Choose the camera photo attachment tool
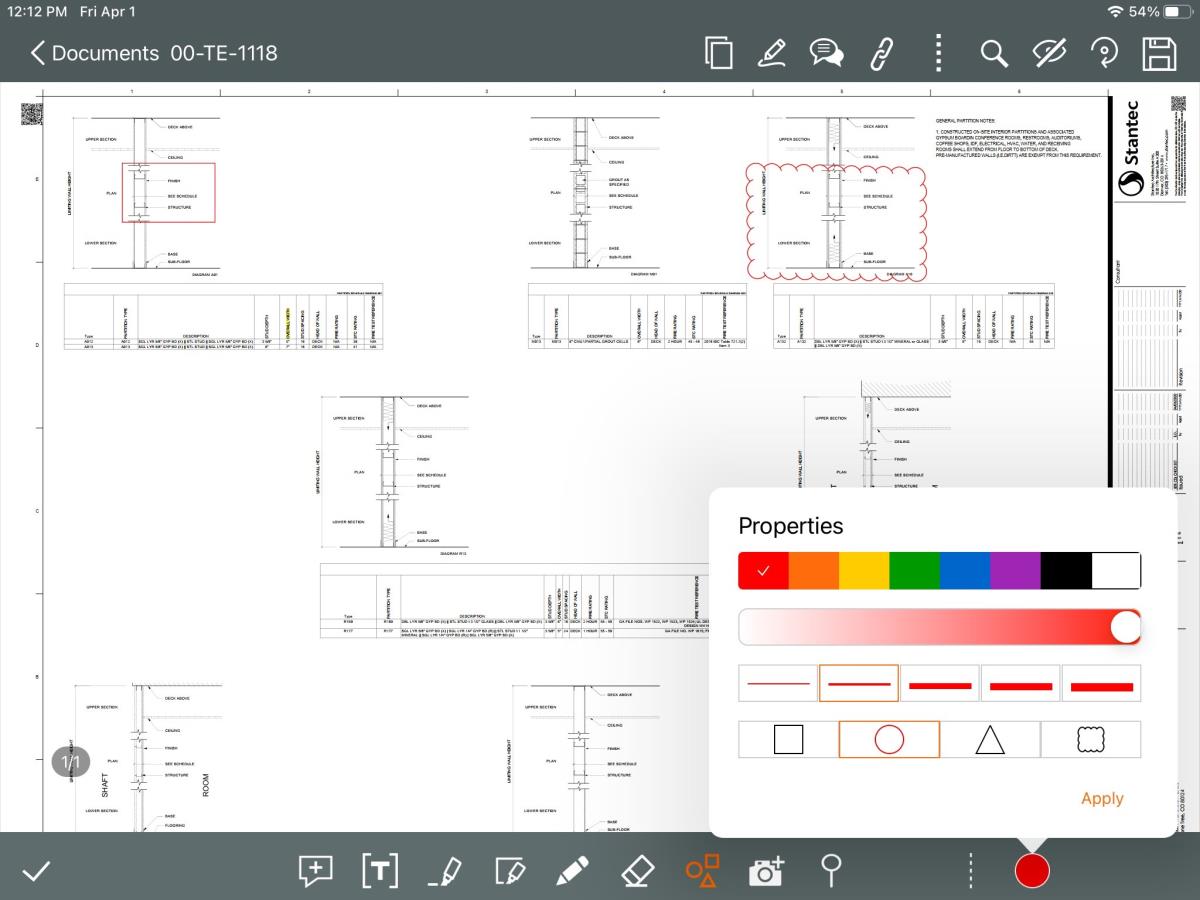1200x900 pixels. (x=767, y=871)
